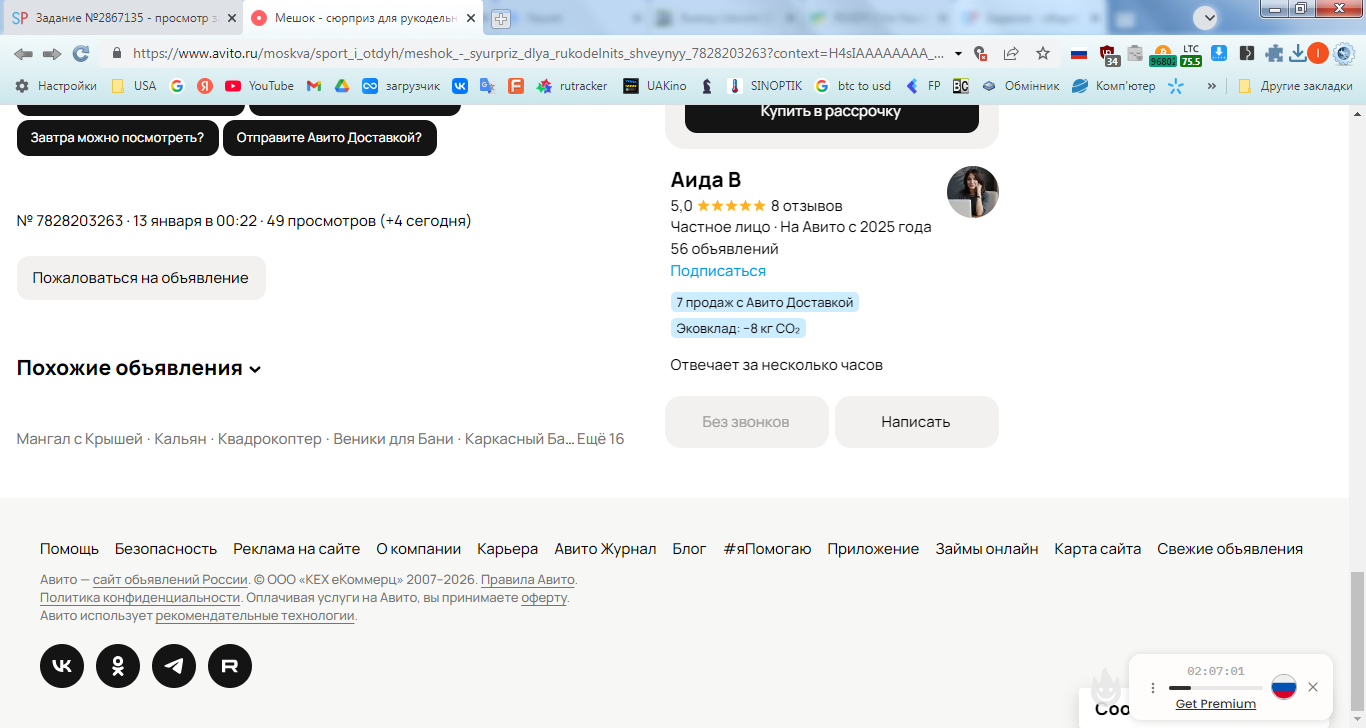Click the Russian flag in translator widget
The height and width of the screenshot is (728, 1366).
click(x=1284, y=687)
